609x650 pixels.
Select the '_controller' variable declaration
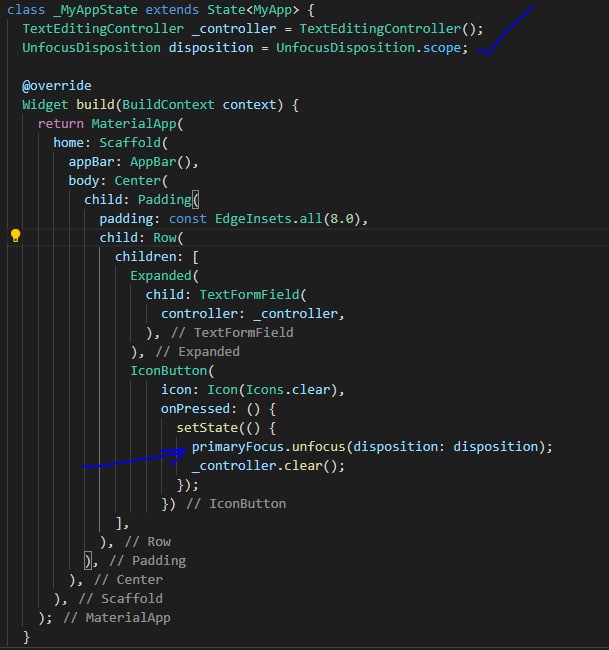point(234,29)
